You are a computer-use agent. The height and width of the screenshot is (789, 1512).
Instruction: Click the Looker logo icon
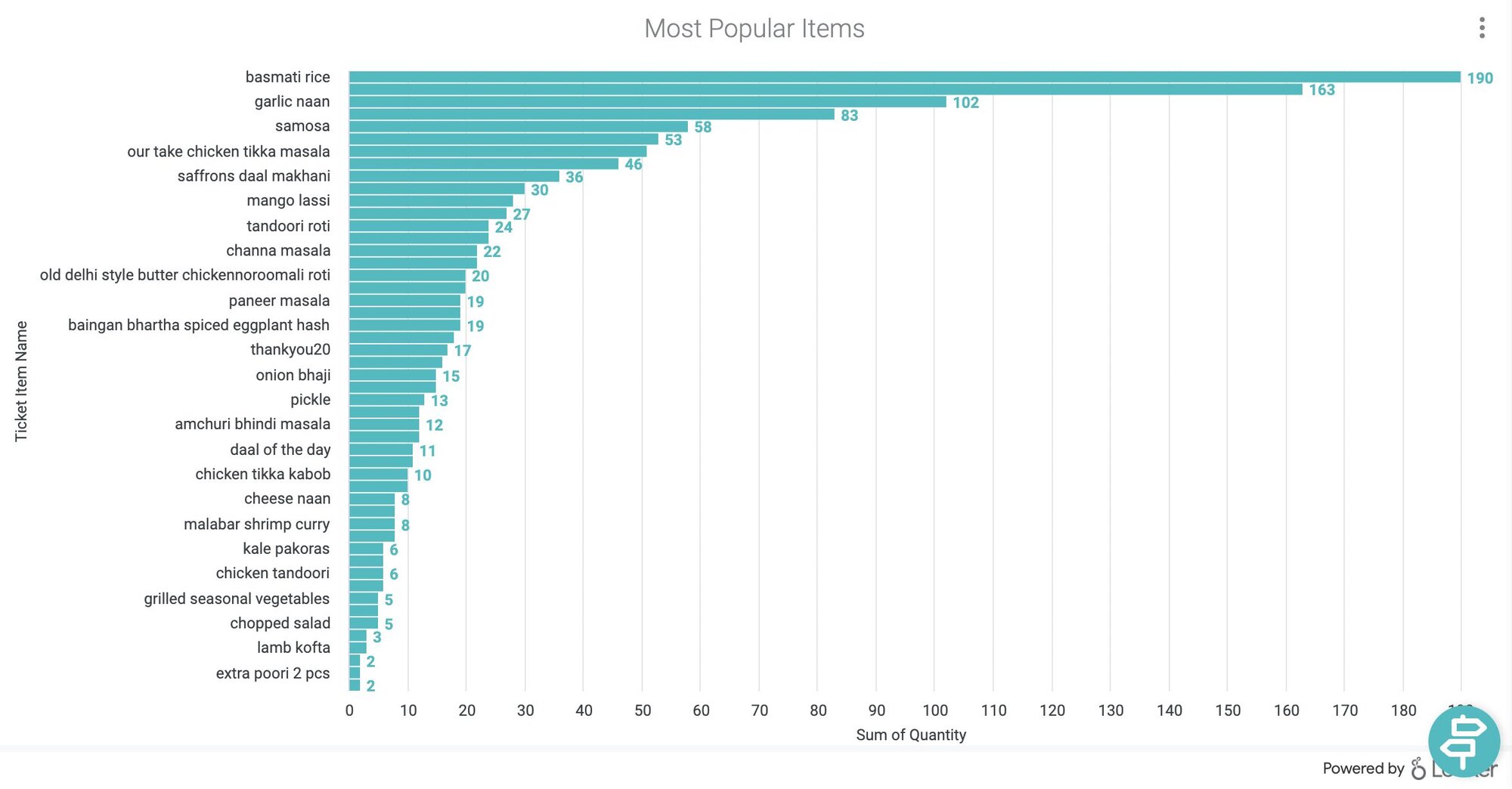[1418, 769]
